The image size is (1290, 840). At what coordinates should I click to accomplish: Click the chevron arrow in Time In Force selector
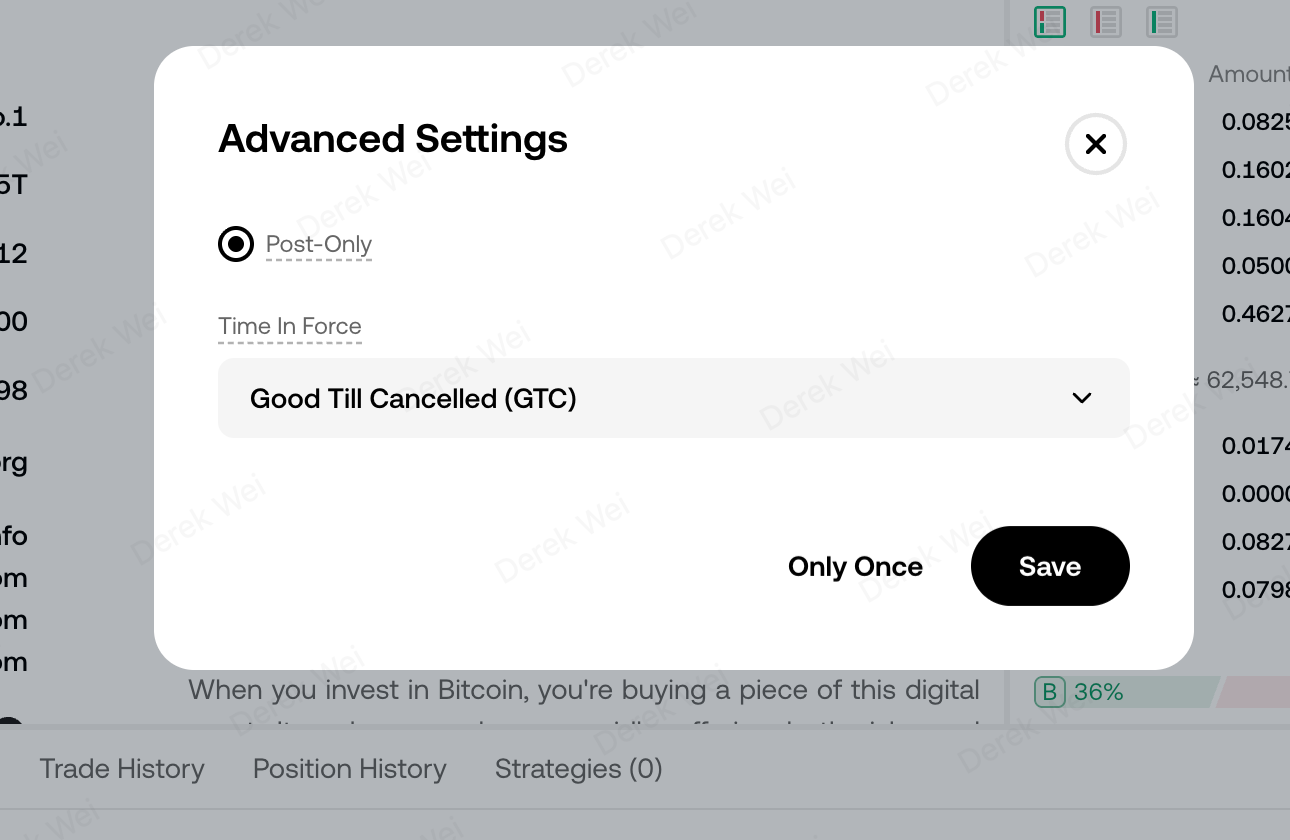click(x=1081, y=398)
